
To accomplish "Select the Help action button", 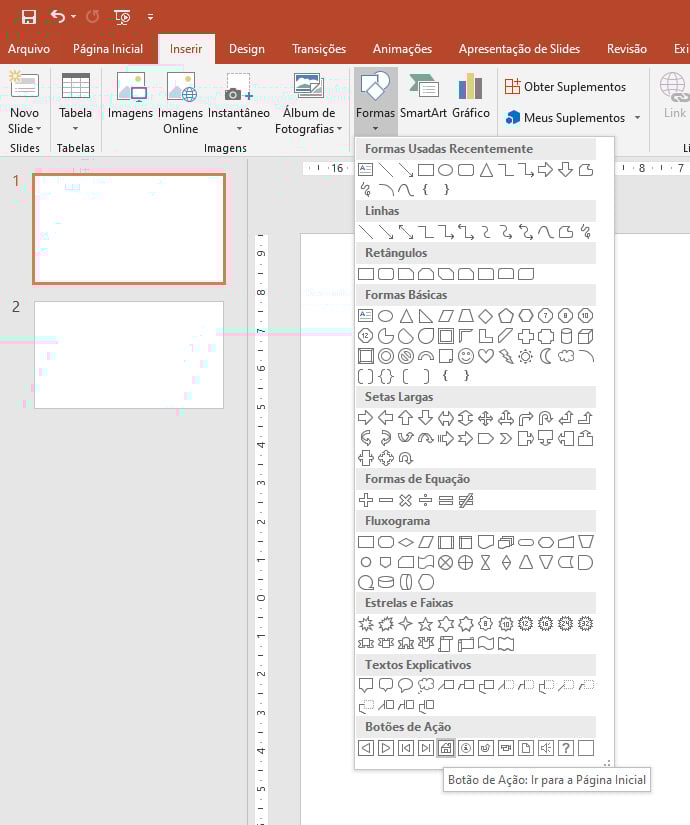I will 566,748.
